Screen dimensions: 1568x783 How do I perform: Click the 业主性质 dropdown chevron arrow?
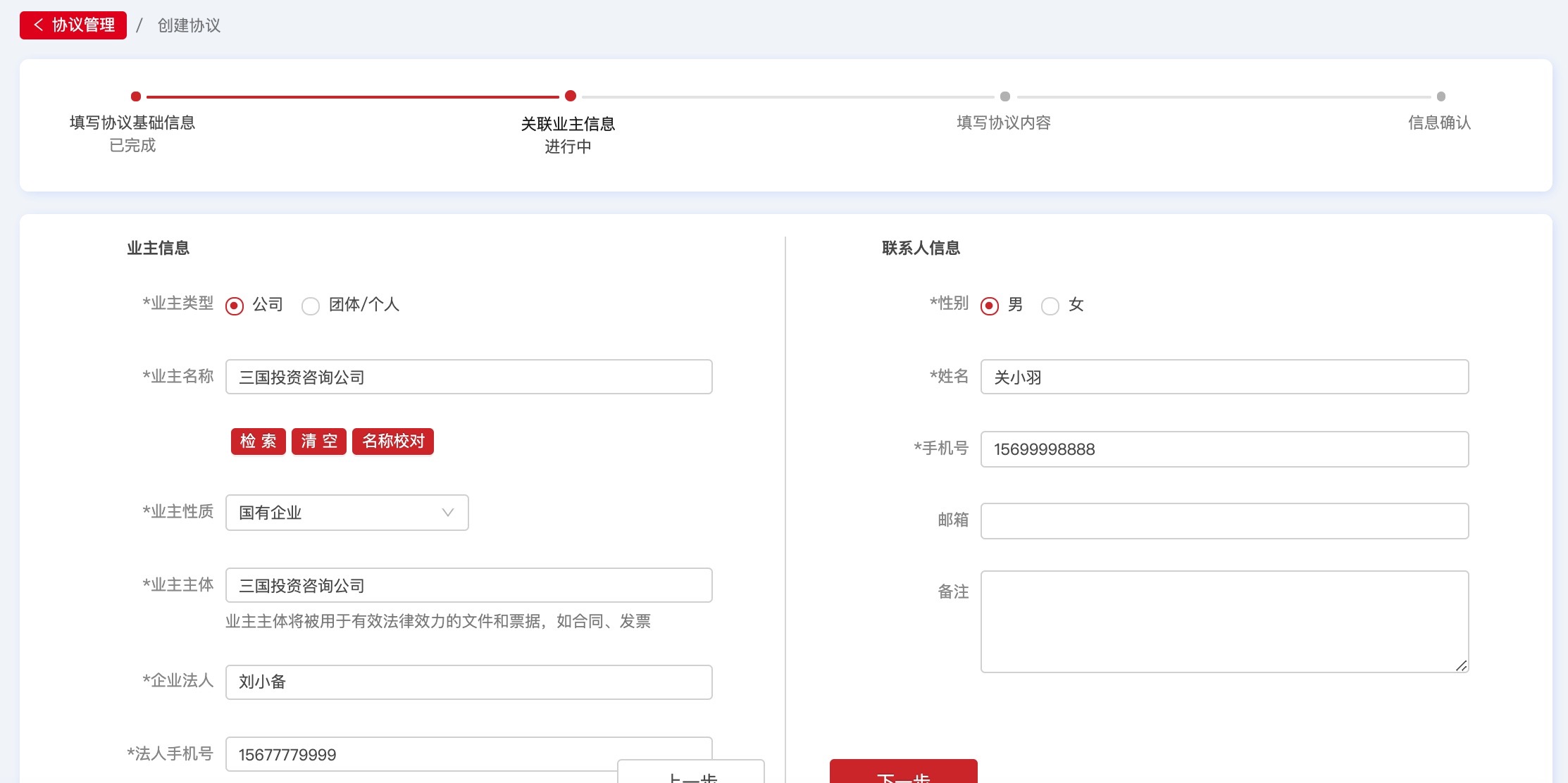click(448, 513)
